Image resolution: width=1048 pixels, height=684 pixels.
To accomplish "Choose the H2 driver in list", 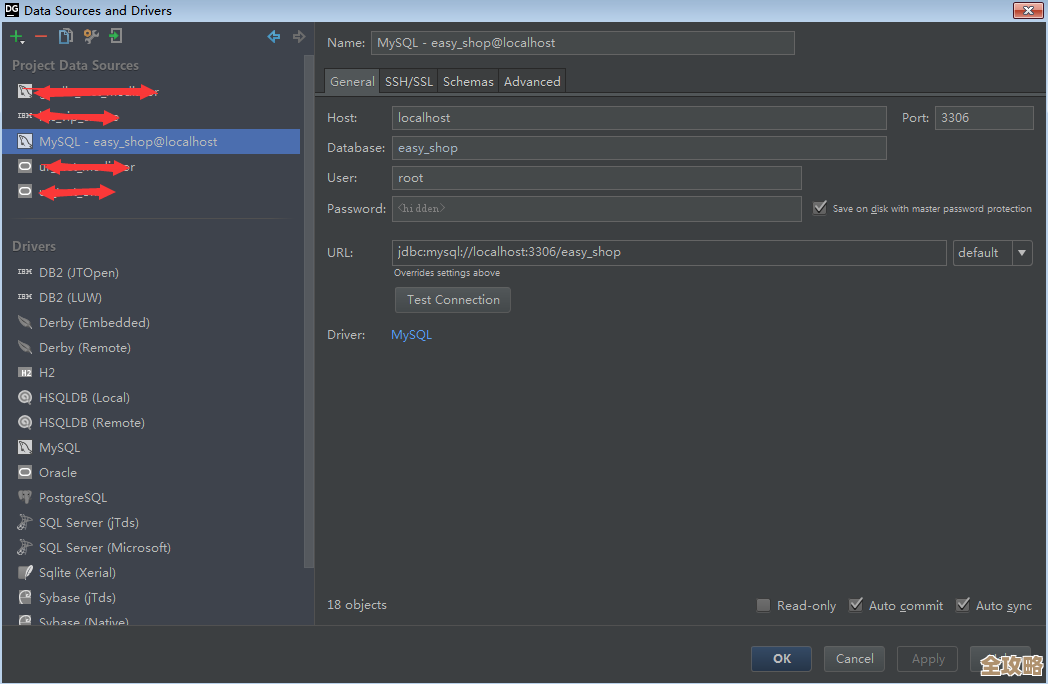I will click(47, 372).
